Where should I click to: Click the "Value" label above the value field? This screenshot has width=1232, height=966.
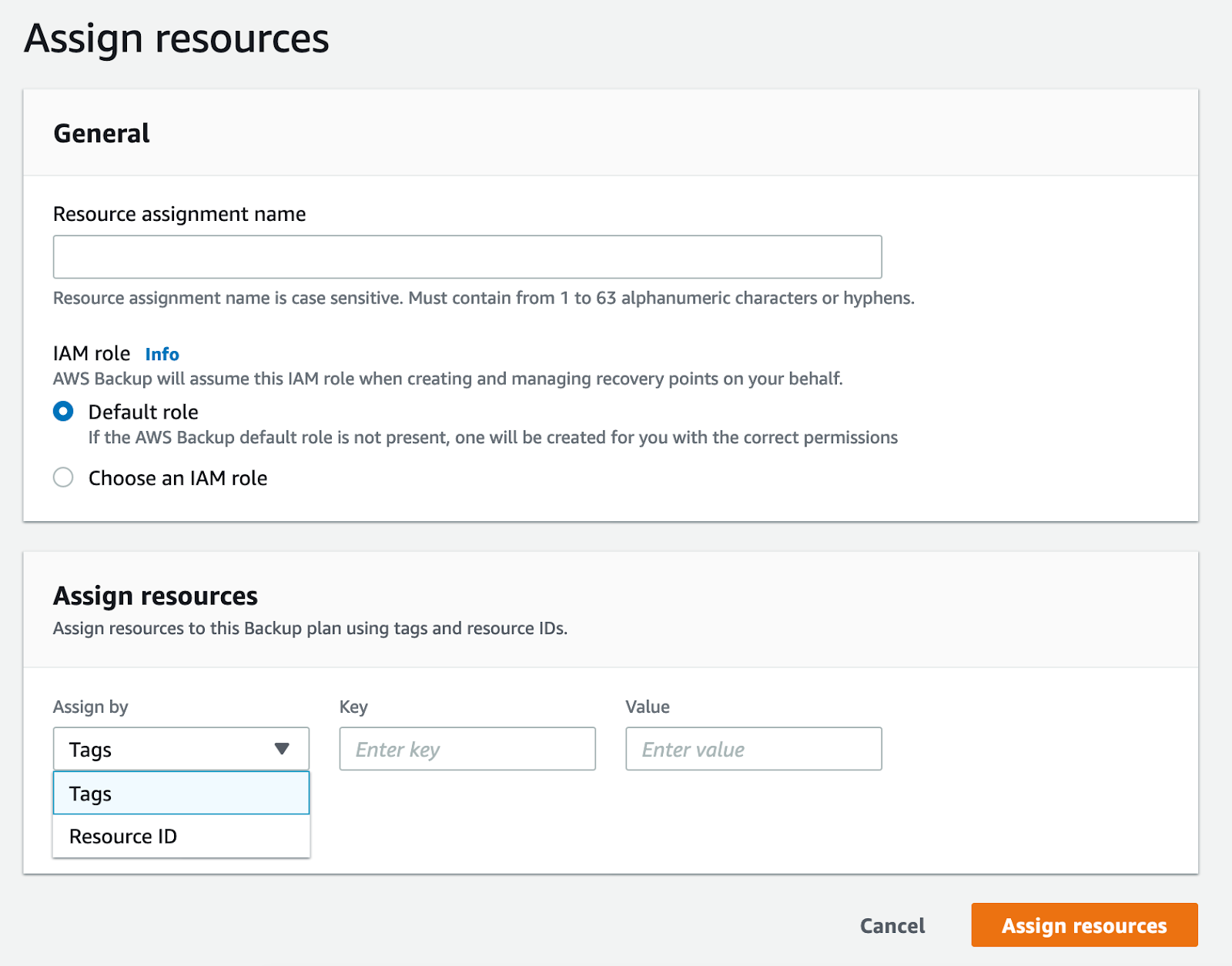point(648,707)
